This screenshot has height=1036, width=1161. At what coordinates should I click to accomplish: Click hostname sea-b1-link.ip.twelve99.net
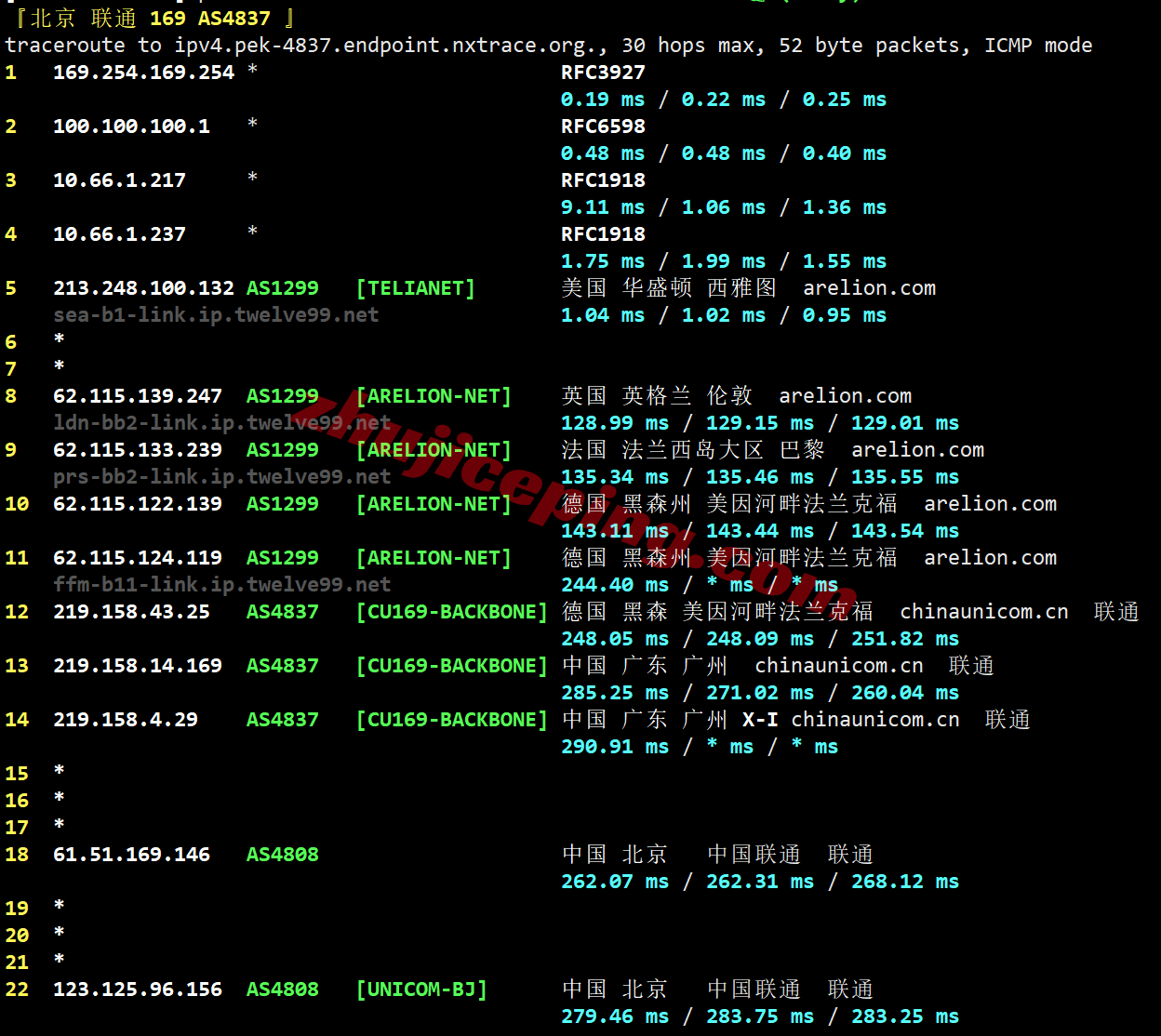(216, 315)
